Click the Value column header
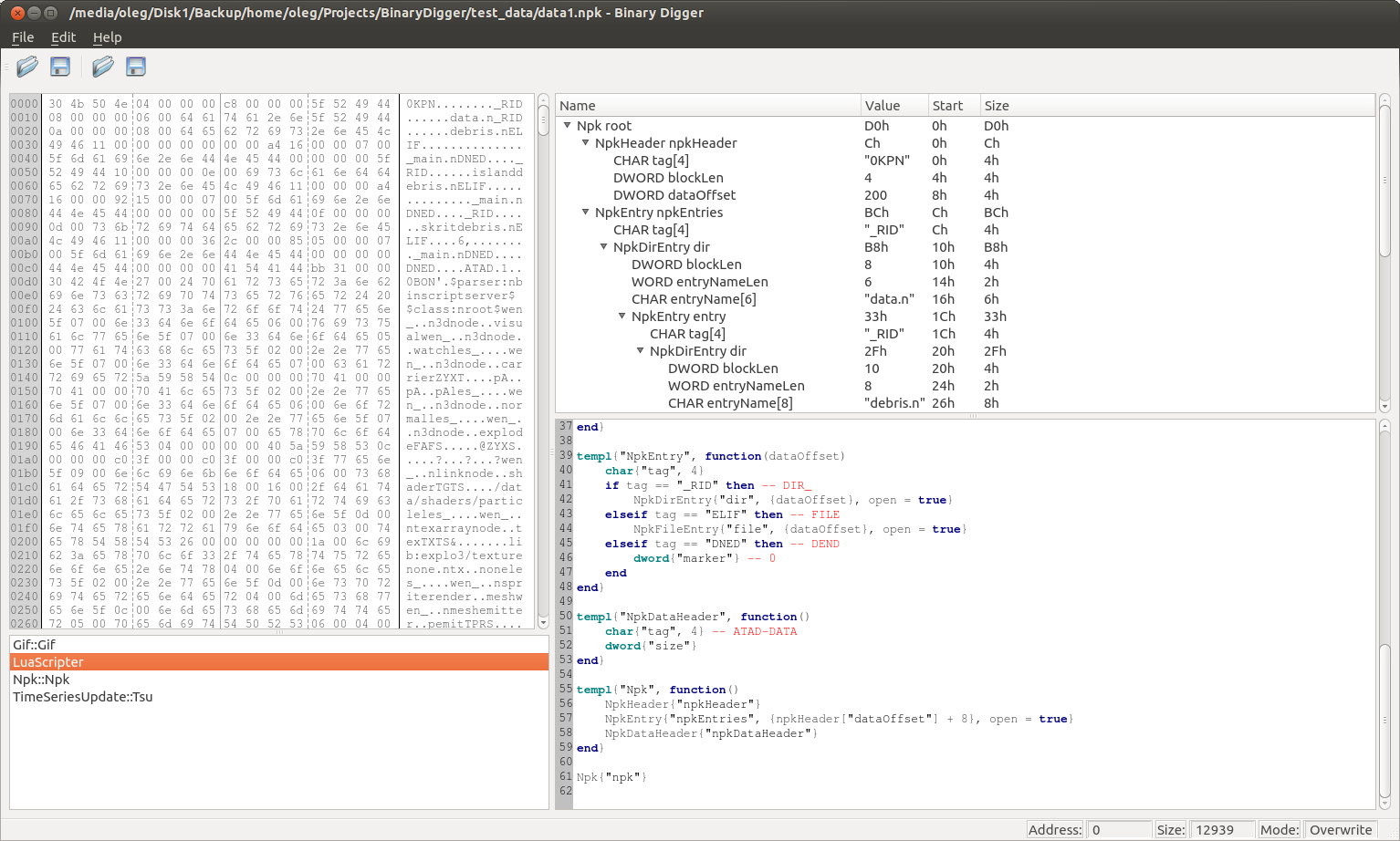The width and height of the screenshot is (1400, 841). tap(894, 106)
